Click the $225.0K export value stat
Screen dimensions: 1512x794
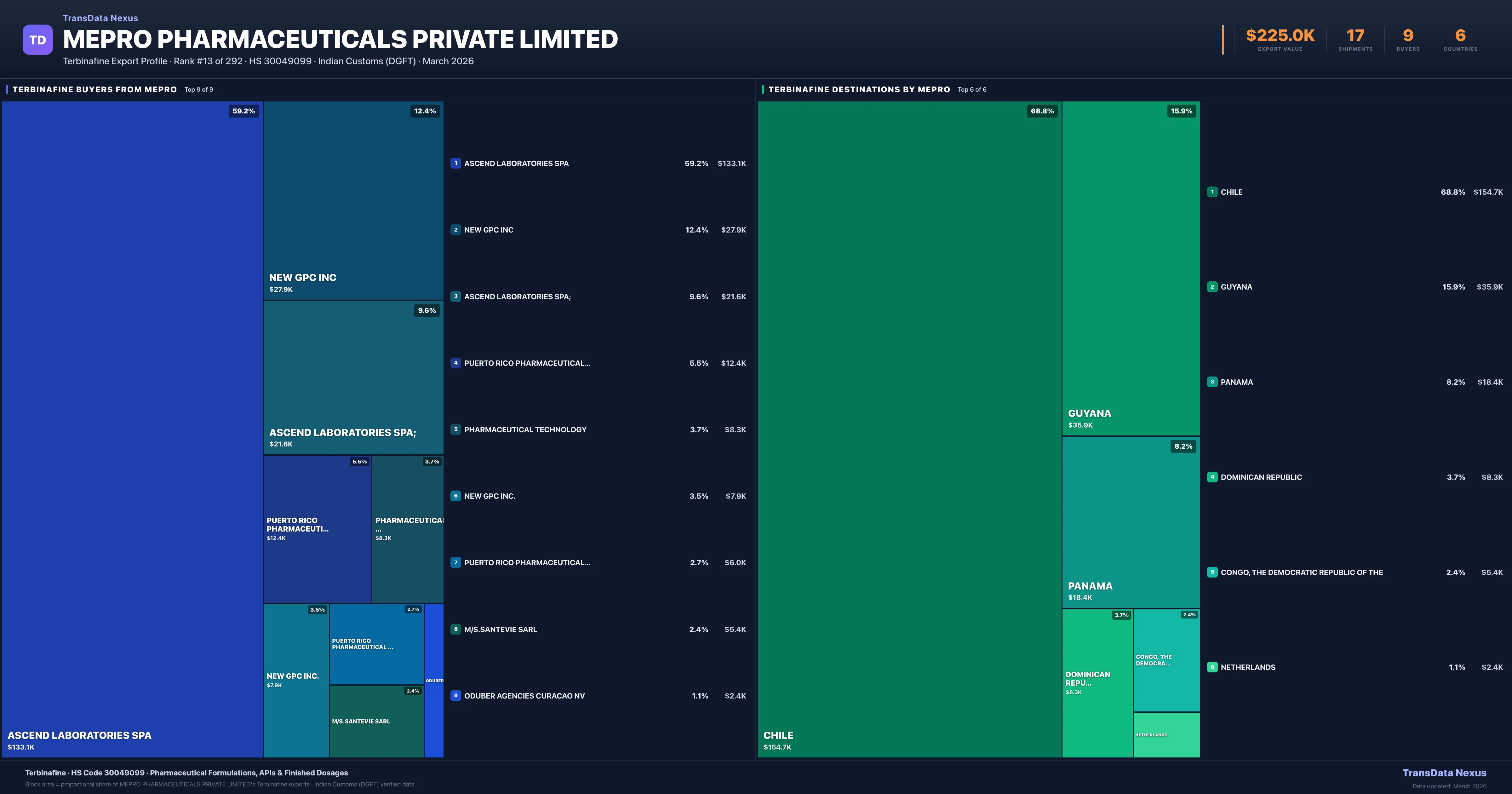pos(1280,36)
